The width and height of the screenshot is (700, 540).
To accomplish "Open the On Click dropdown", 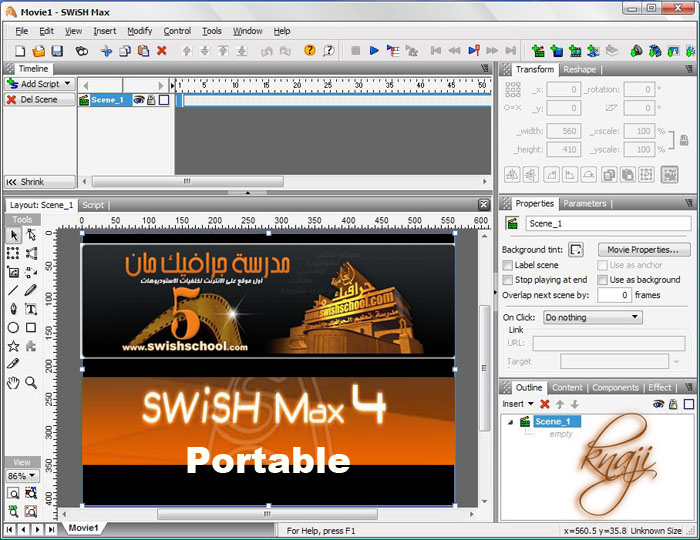I will [x=592, y=317].
